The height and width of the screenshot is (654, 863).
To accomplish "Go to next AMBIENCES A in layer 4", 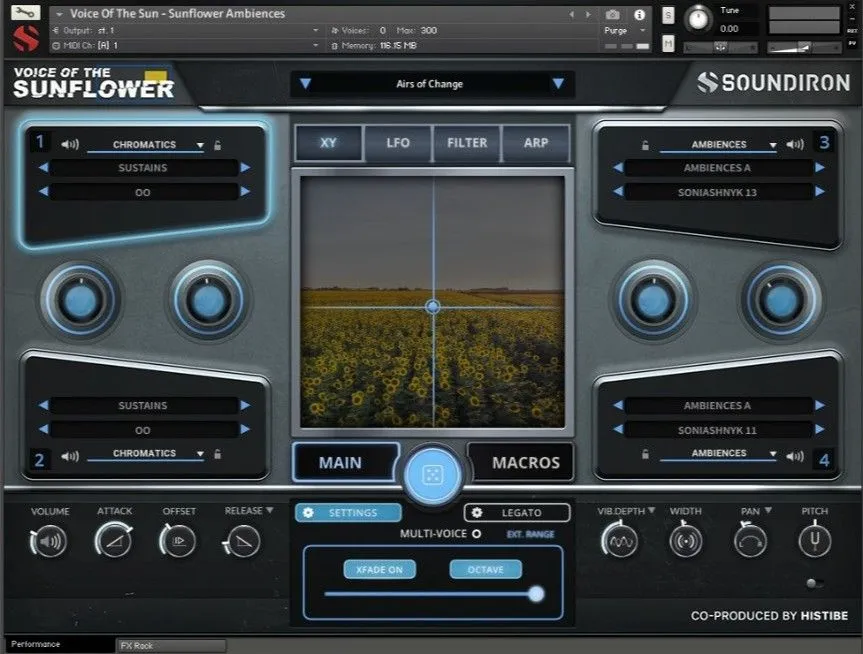I will coord(820,405).
